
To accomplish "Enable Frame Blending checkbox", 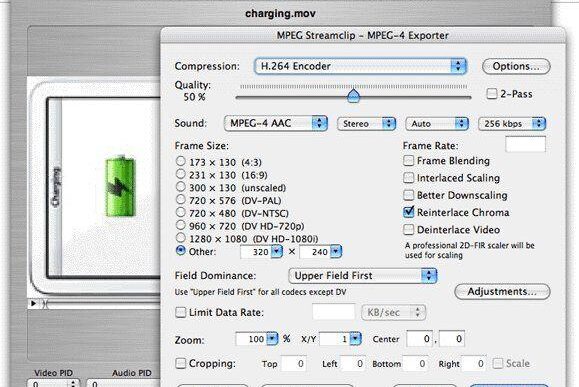I will (x=408, y=161).
